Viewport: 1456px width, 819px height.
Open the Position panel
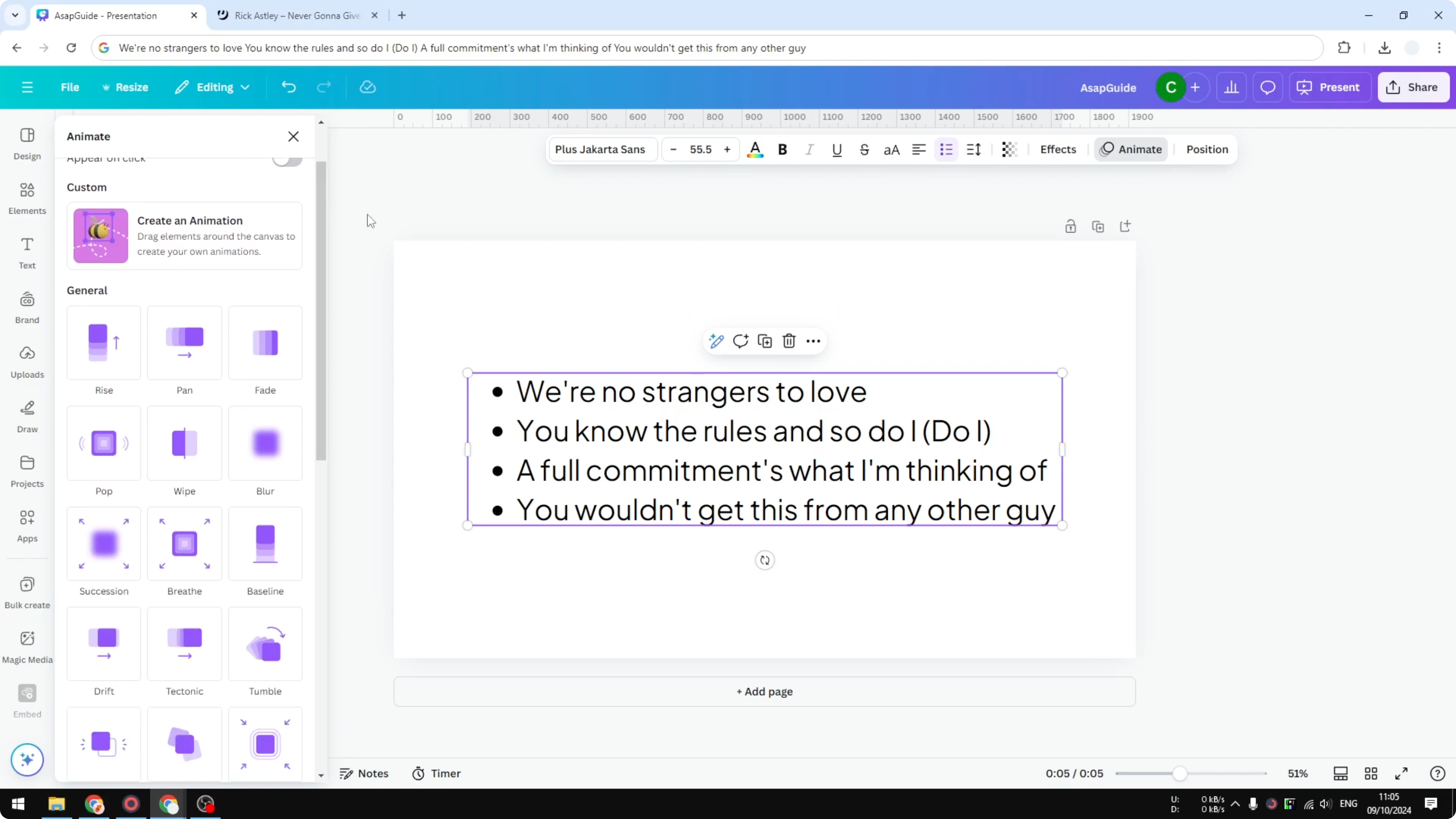point(1207,149)
